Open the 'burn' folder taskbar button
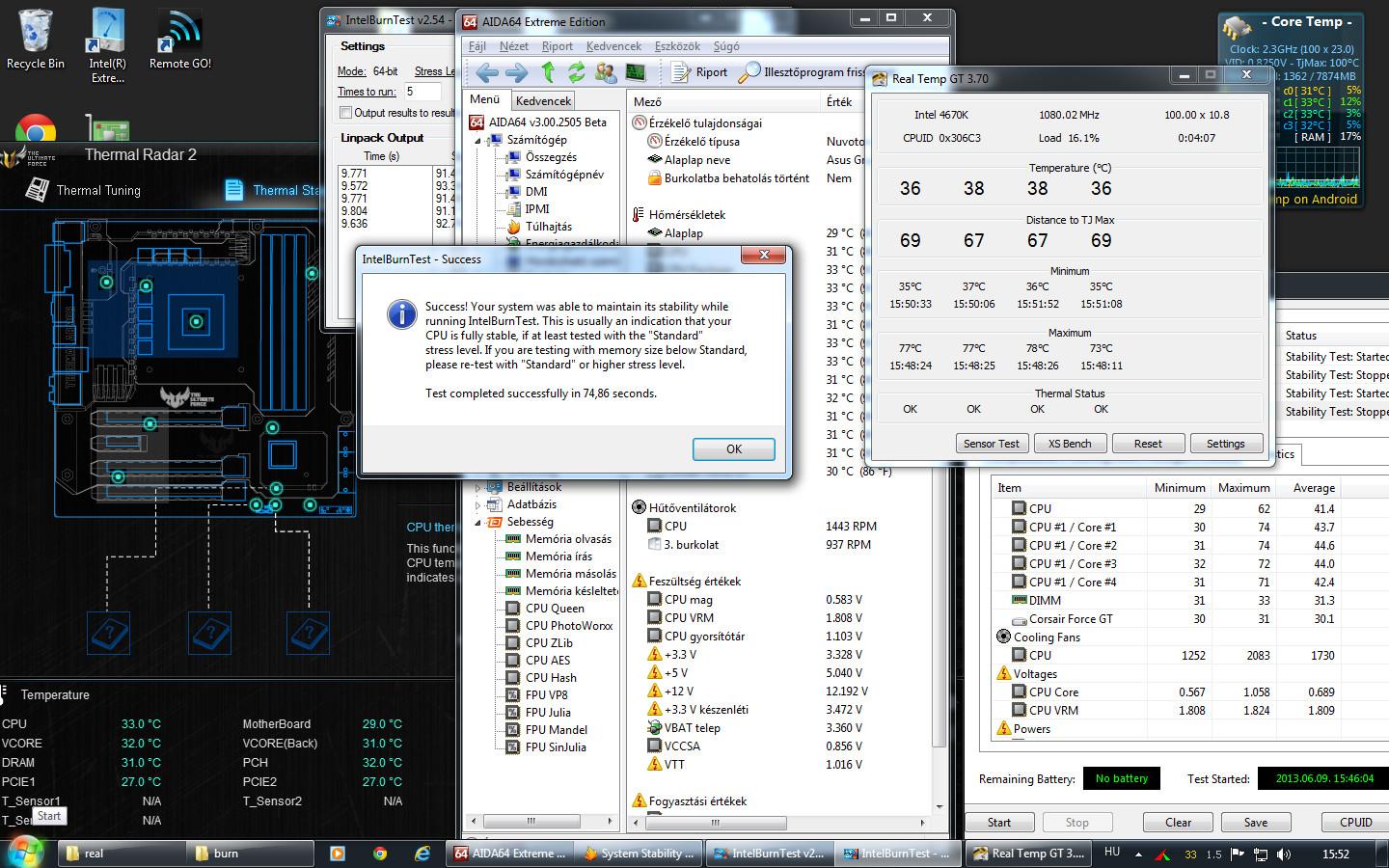 click(251, 854)
